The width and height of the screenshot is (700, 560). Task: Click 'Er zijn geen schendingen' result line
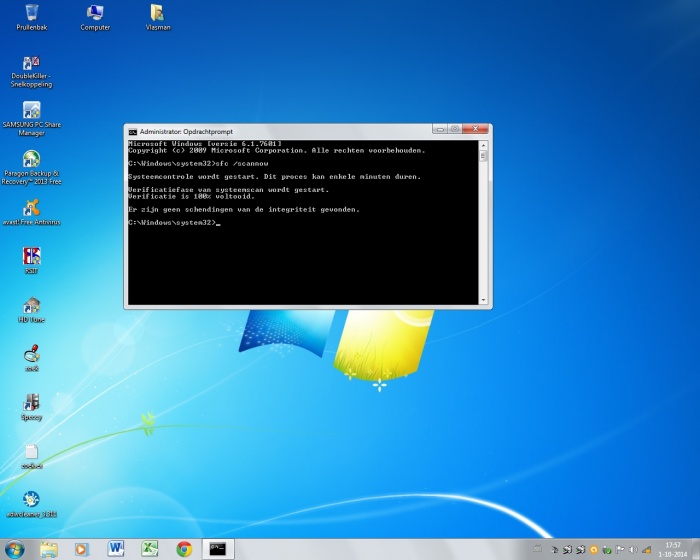click(x=244, y=209)
